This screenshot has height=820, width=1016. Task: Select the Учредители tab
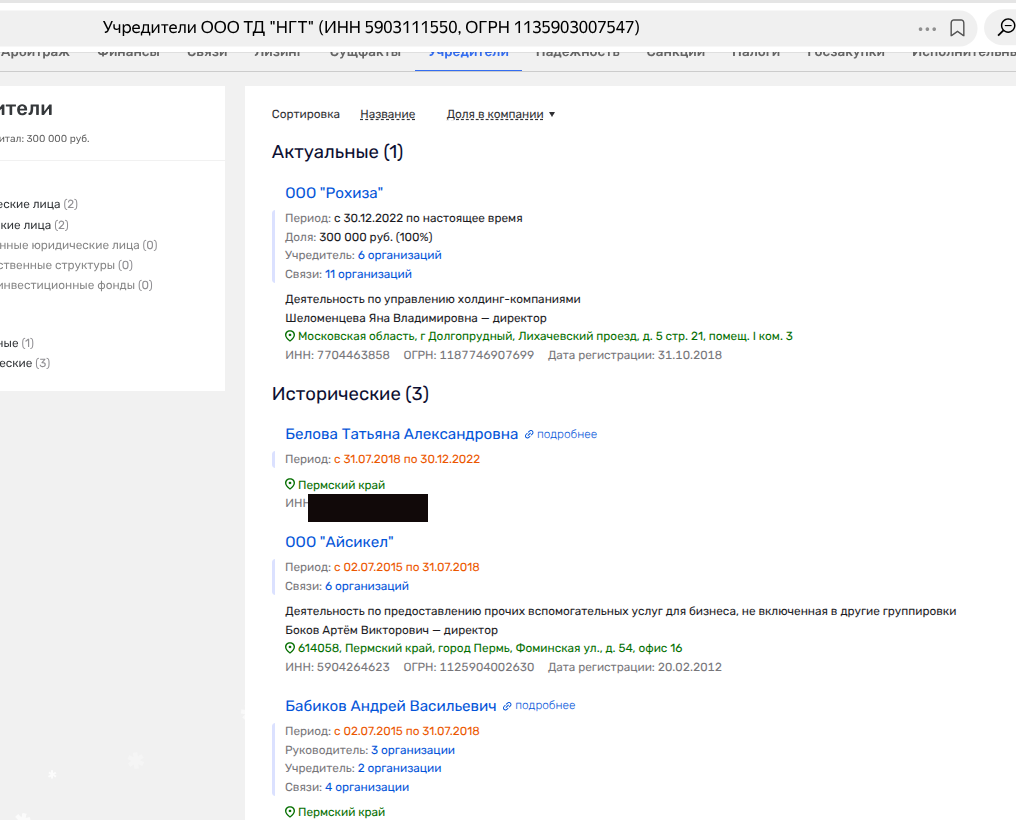[x=468, y=53]
